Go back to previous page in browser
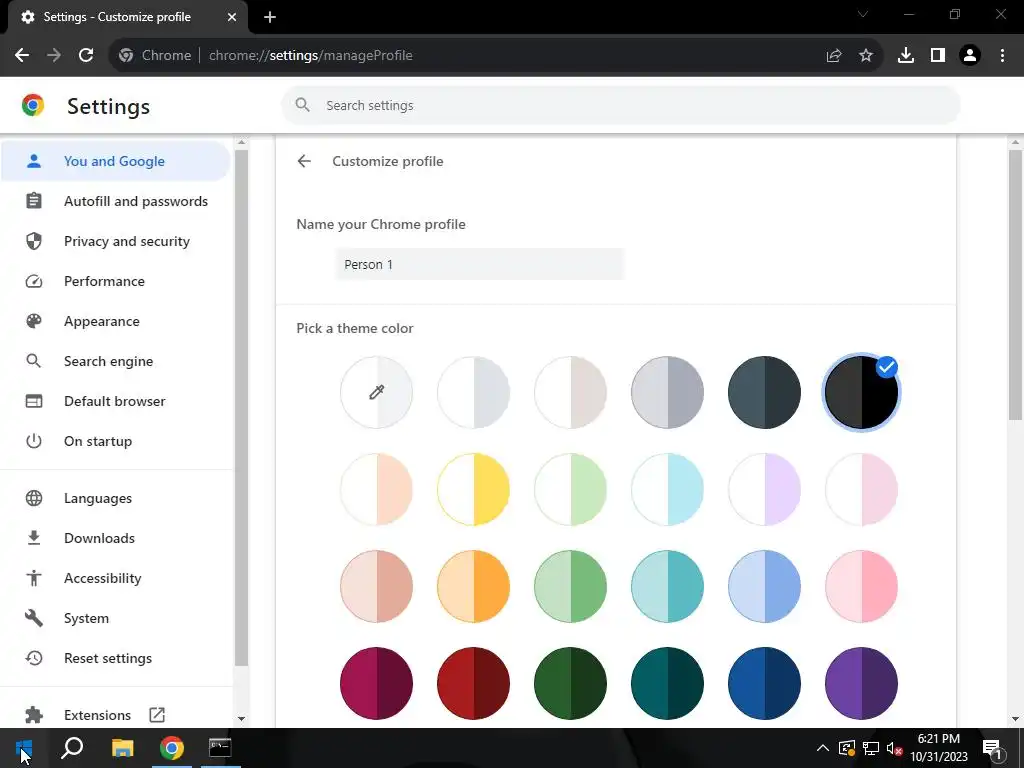The width and height of the screenshot is (1024, 768). [22, 56]
